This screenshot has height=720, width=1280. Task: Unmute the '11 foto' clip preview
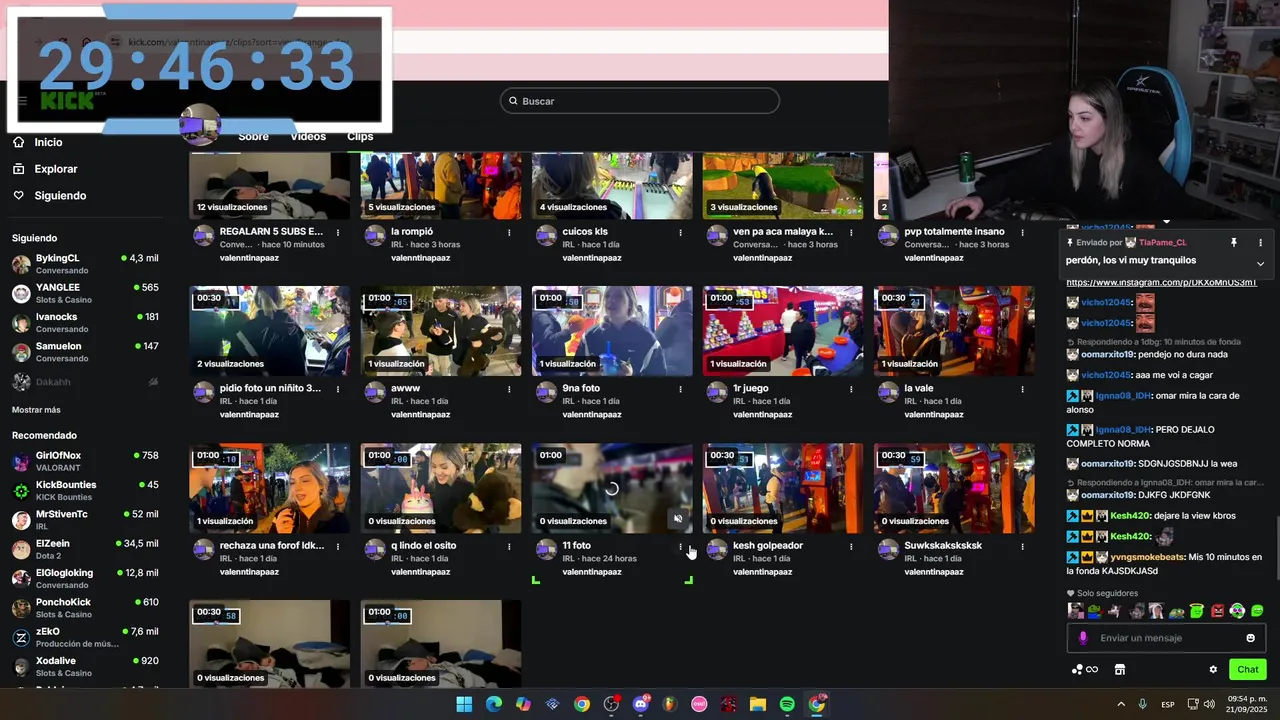coord(678,519)
